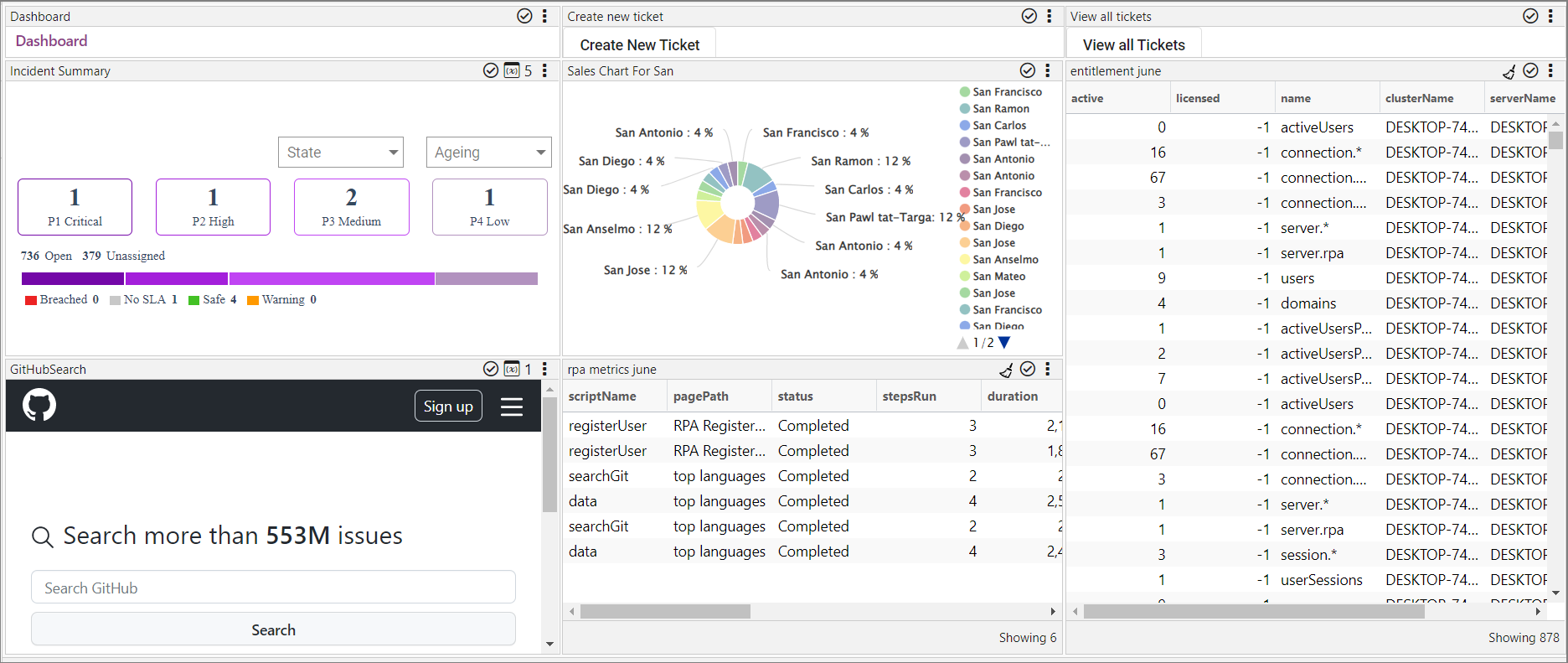This screenshot has height=663, width=1568.
Task: Toggle San Ramon legend entry in sales chart
Action: 994,109
